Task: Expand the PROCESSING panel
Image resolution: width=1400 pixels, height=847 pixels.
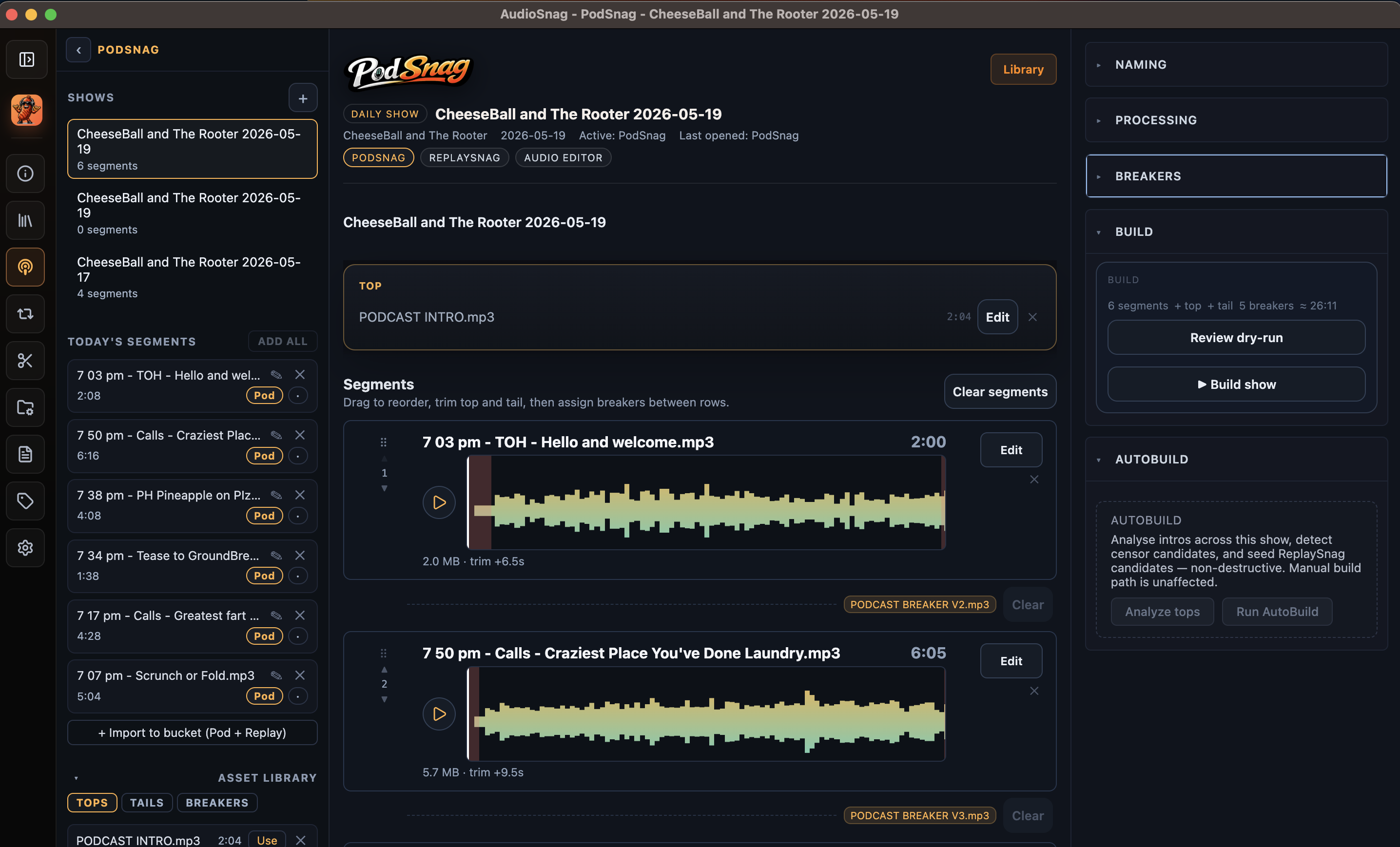Action: 1236,120
